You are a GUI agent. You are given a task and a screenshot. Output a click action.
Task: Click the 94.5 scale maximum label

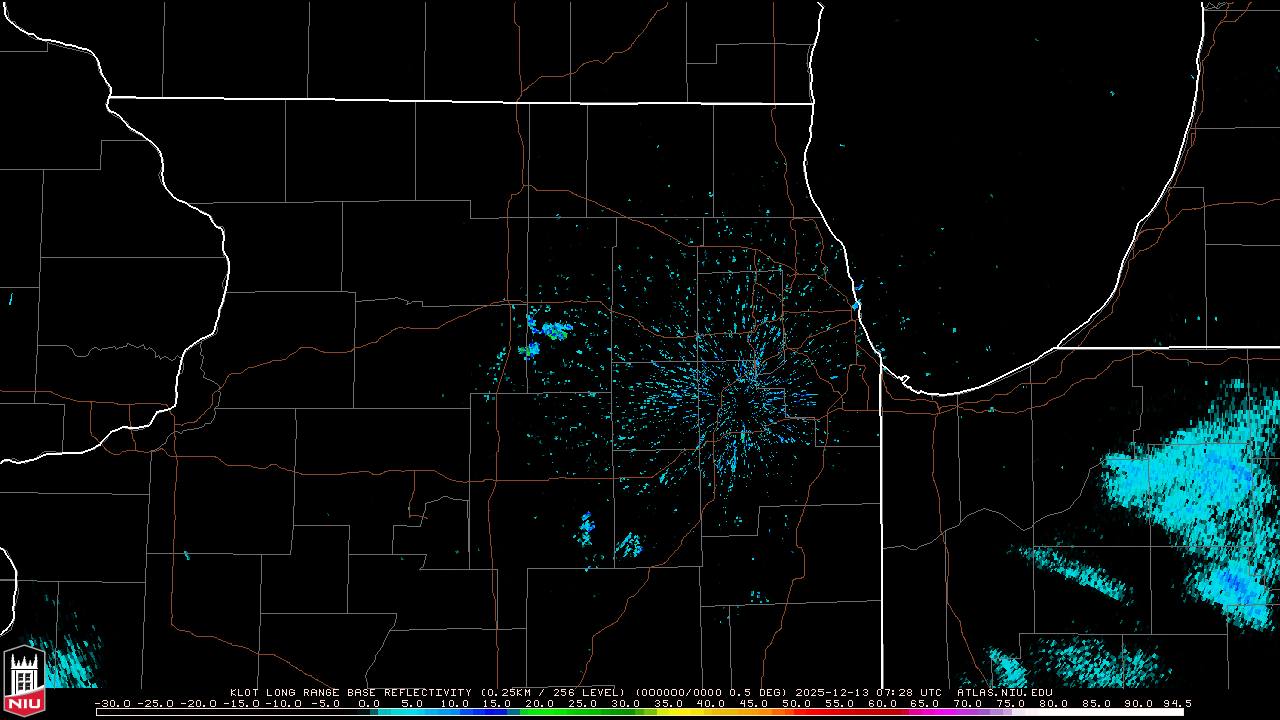click(x=1177, y=703)
